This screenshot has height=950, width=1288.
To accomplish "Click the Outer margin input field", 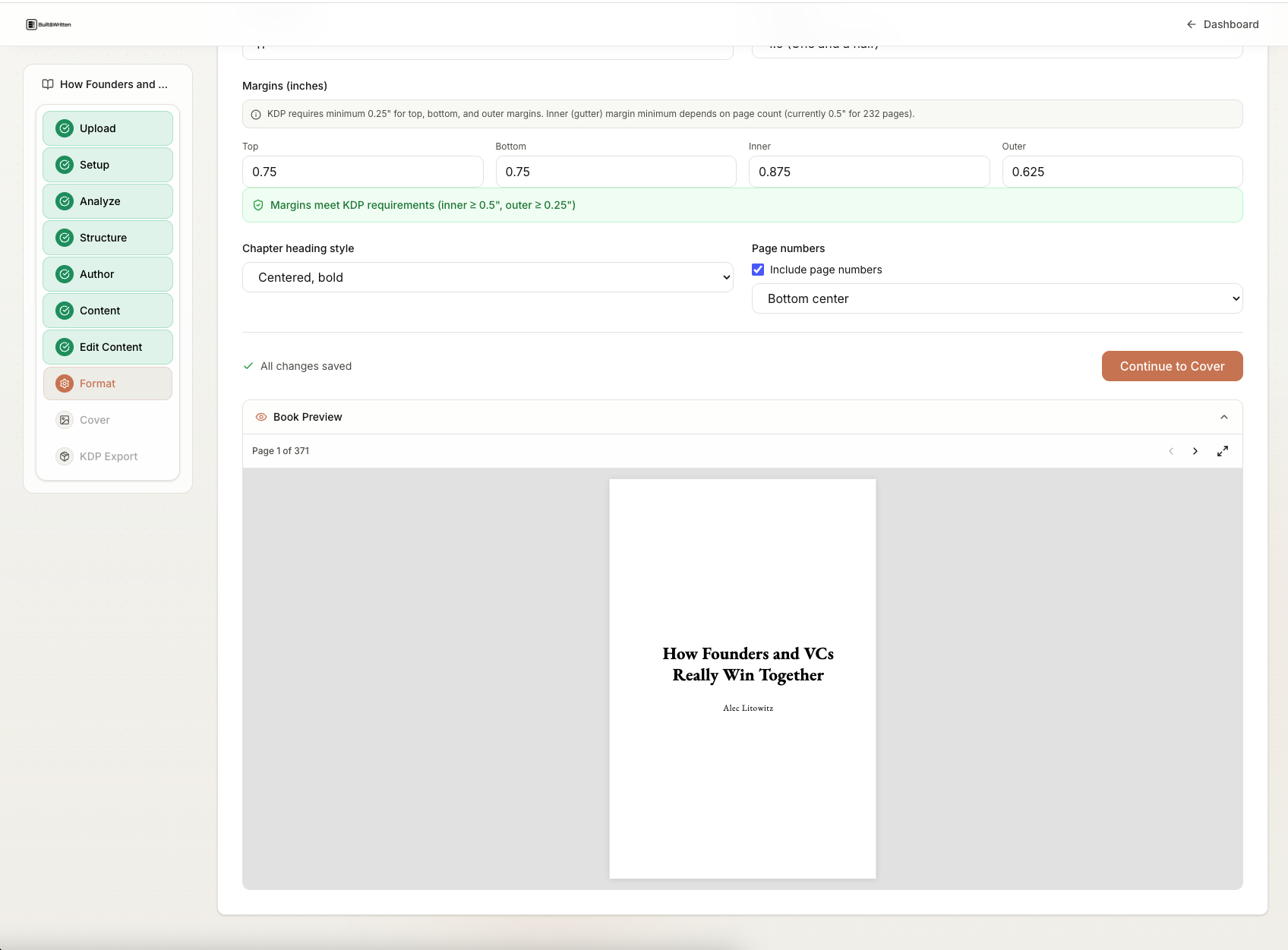I will (1122, 172).
